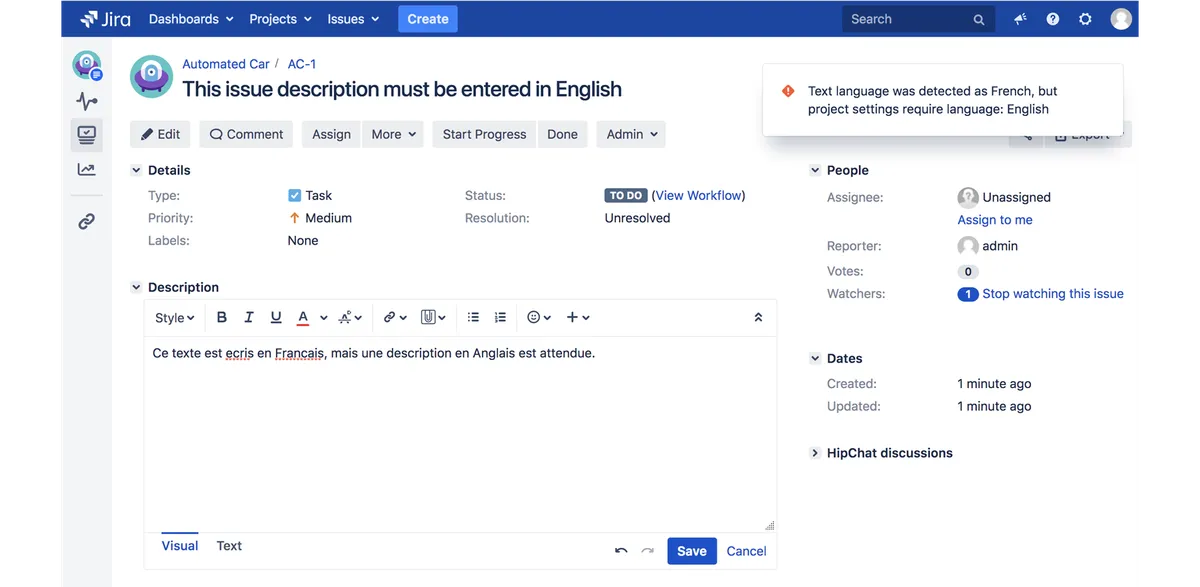Apply bold formatting in the editor
The width and height of the screenshot is (1200, 587).
222,317
